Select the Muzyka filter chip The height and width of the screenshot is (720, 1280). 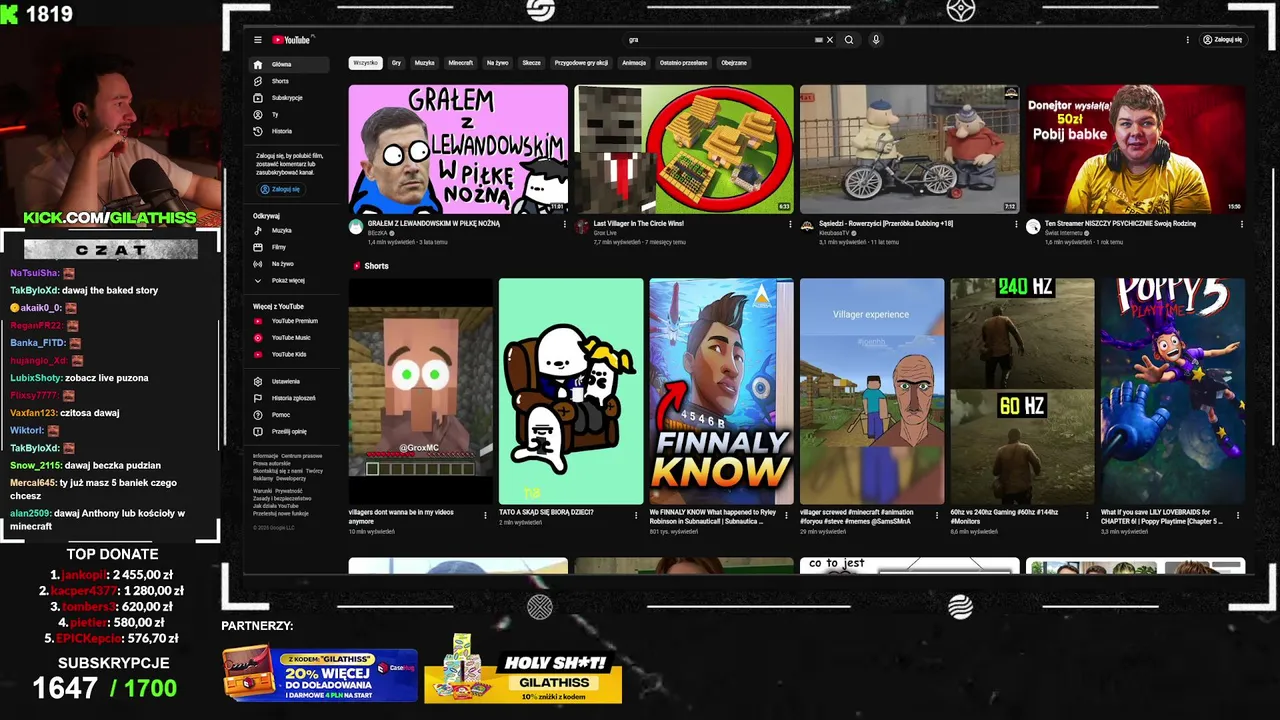pos(425,63)
